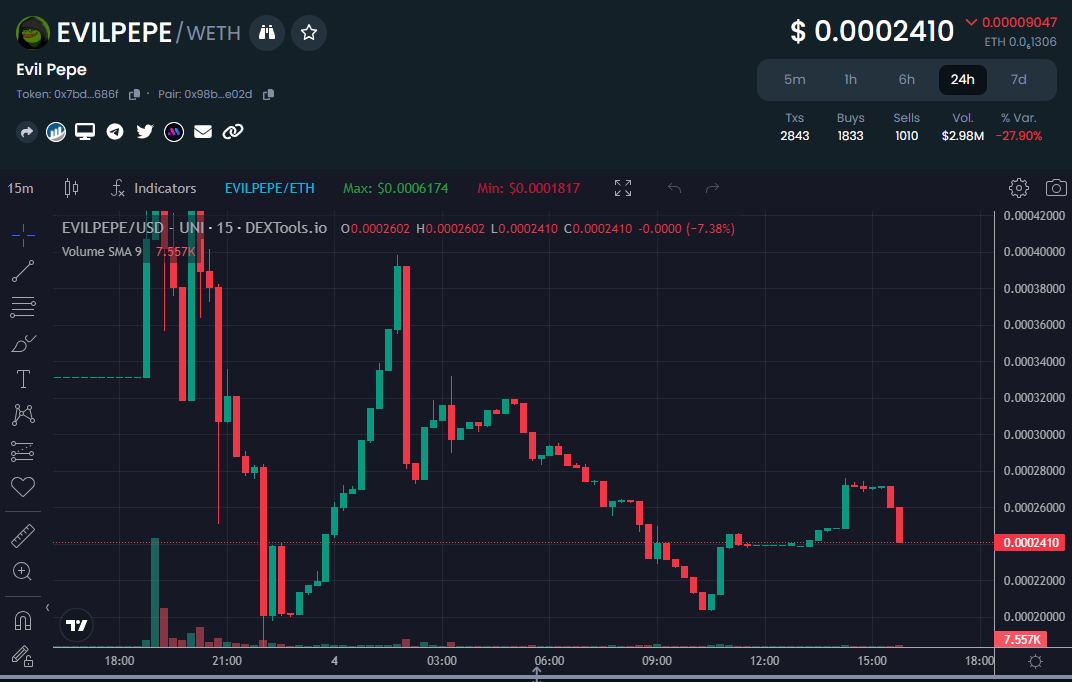Select the crosshair cursor tool
The width and height of the screenshot is (1072, 682).
(x=23, y=236)
